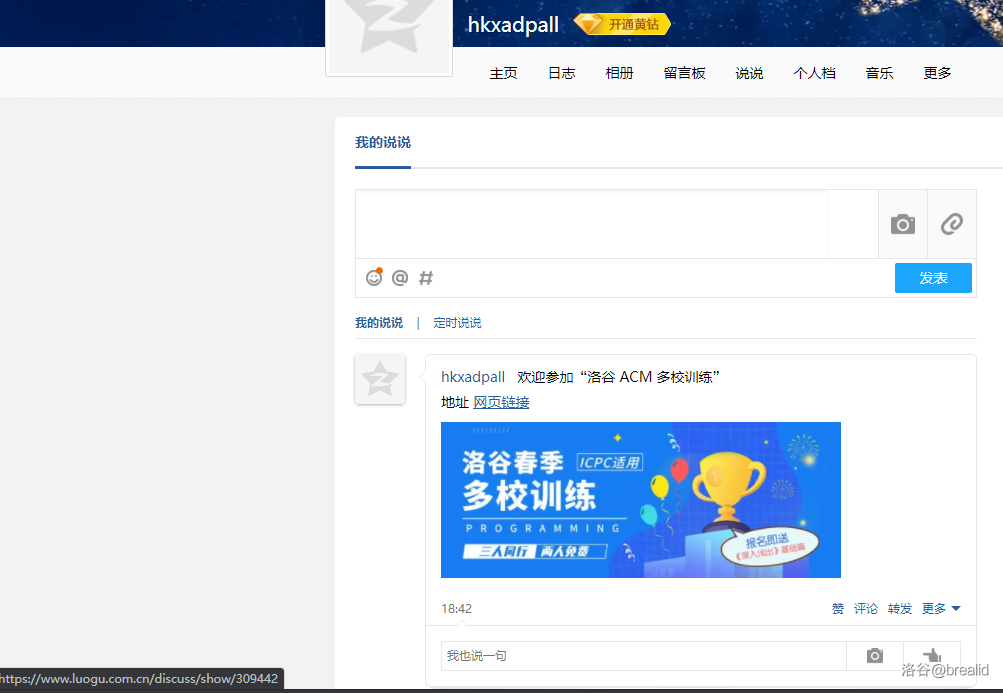1003x693 pixels.
Task: Click the @ mention icon
Action: (400, 277)
